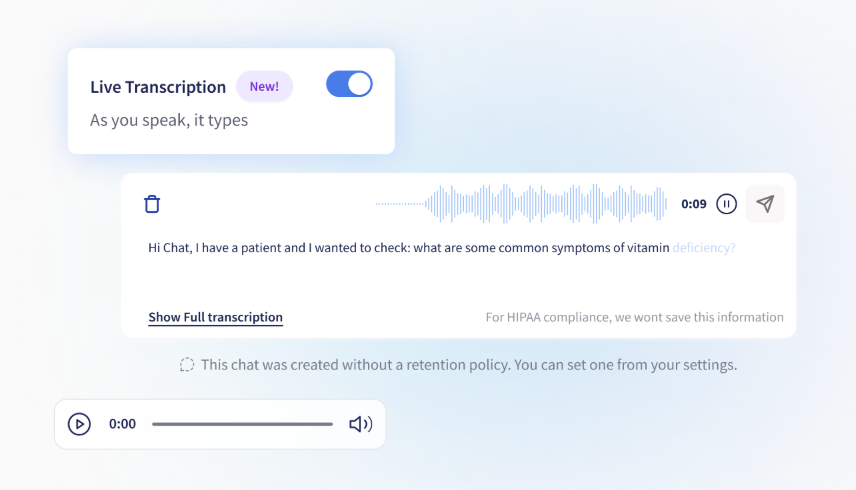Click the retention policy settings message

(469, 365)
